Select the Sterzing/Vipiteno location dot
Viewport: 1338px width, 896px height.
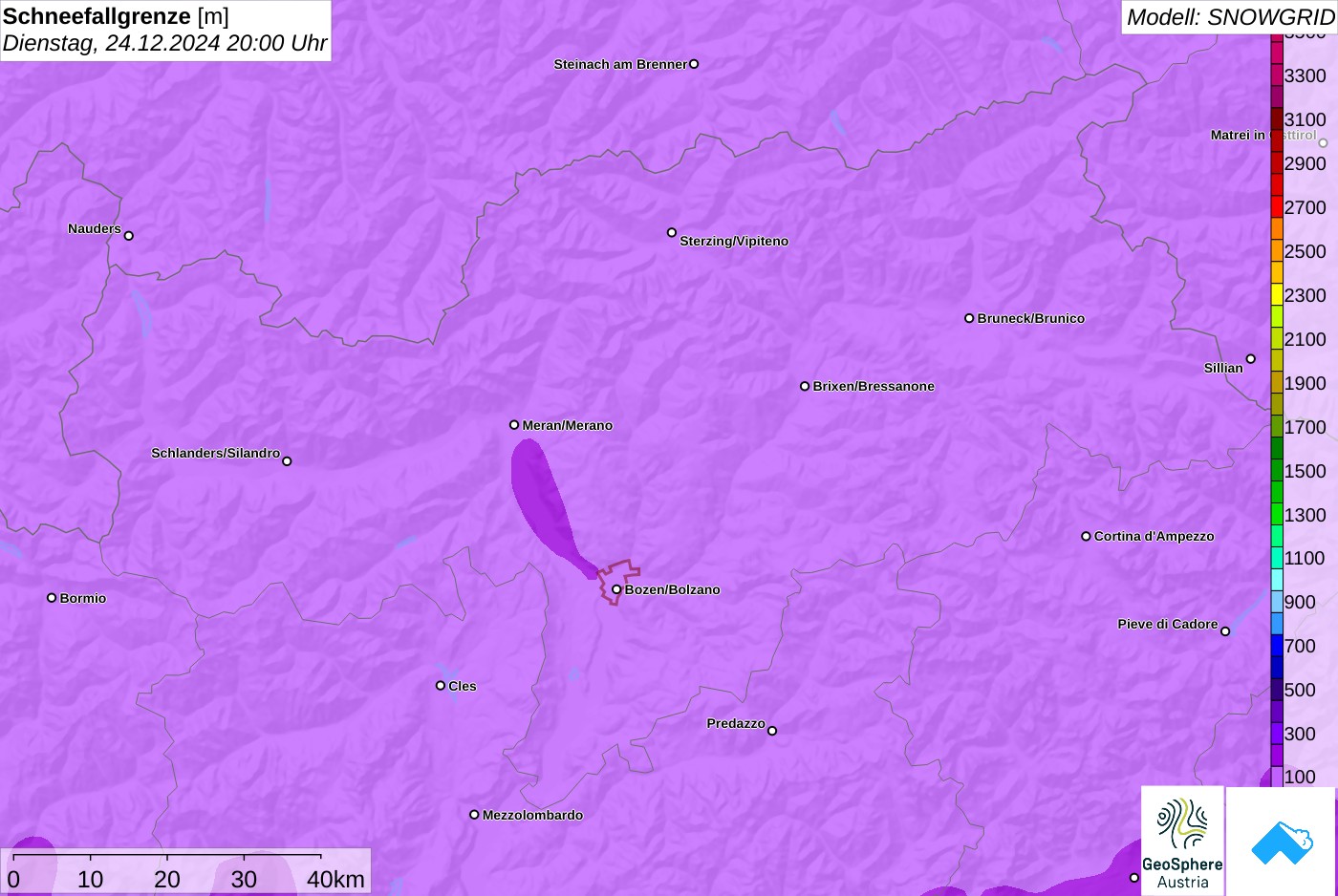(672, 232)
